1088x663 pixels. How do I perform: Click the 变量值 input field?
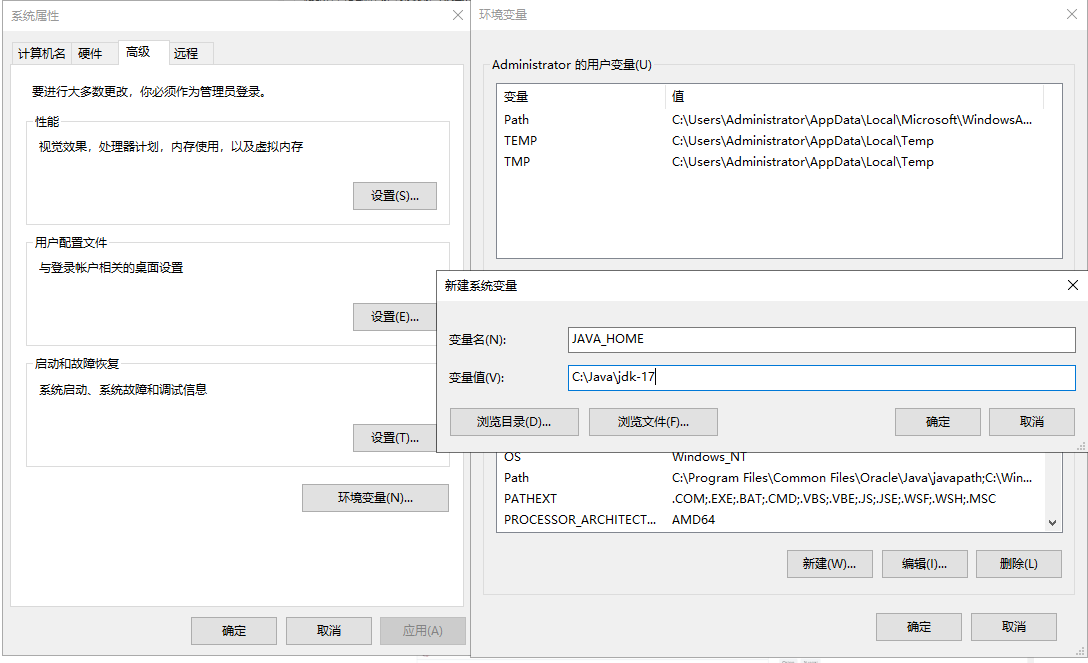pos(820,378)
